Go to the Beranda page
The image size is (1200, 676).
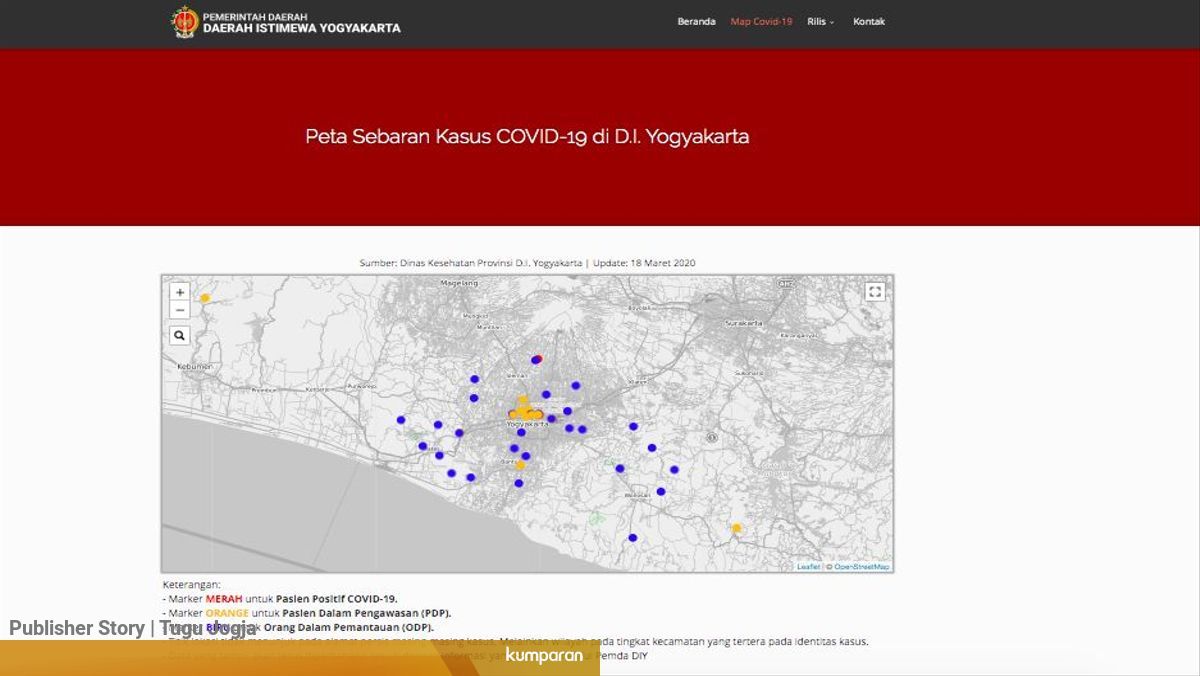pyautogui.click(x=696, y=22)
